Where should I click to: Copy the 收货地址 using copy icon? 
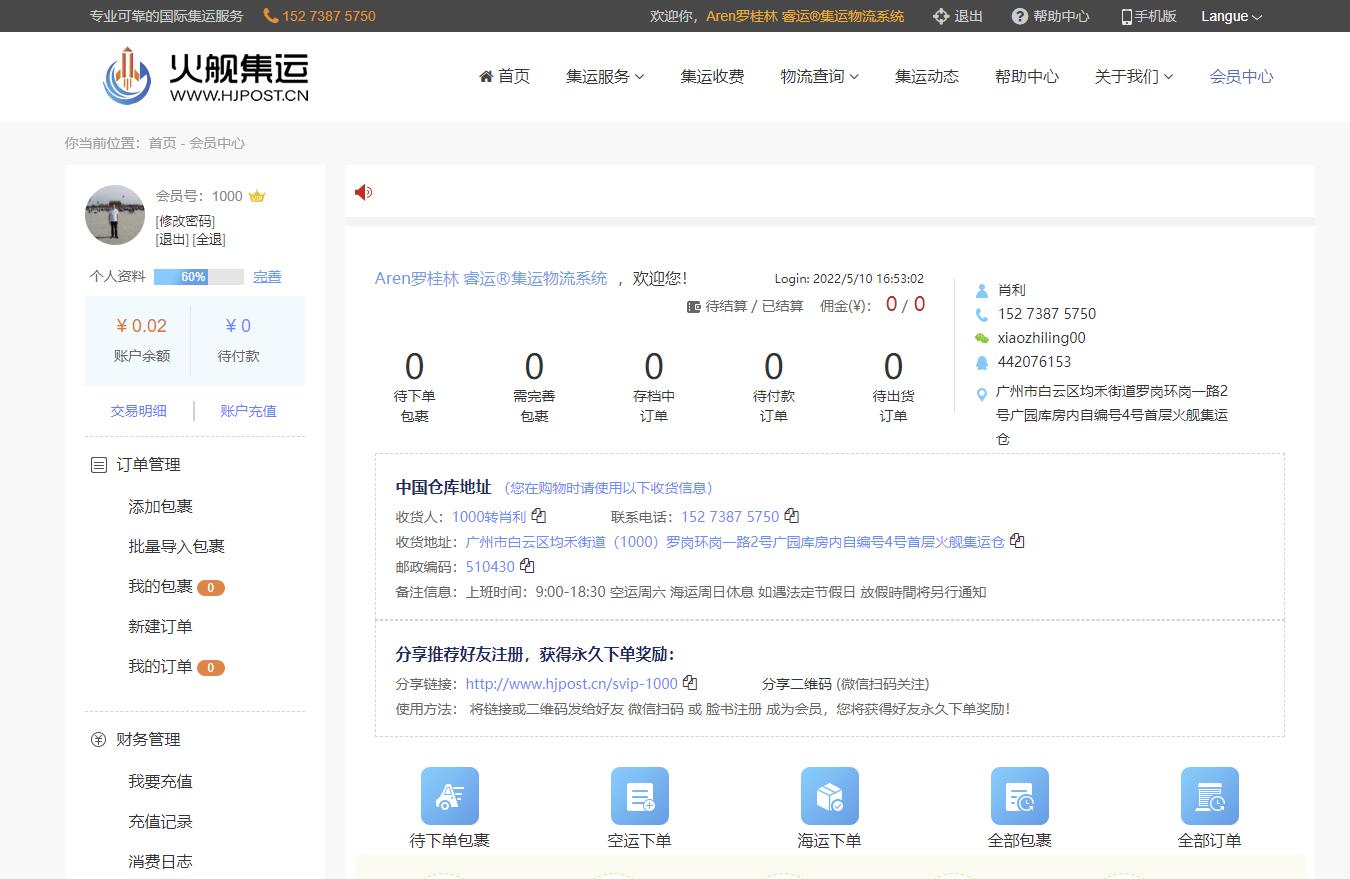[x=1017, y=541]
